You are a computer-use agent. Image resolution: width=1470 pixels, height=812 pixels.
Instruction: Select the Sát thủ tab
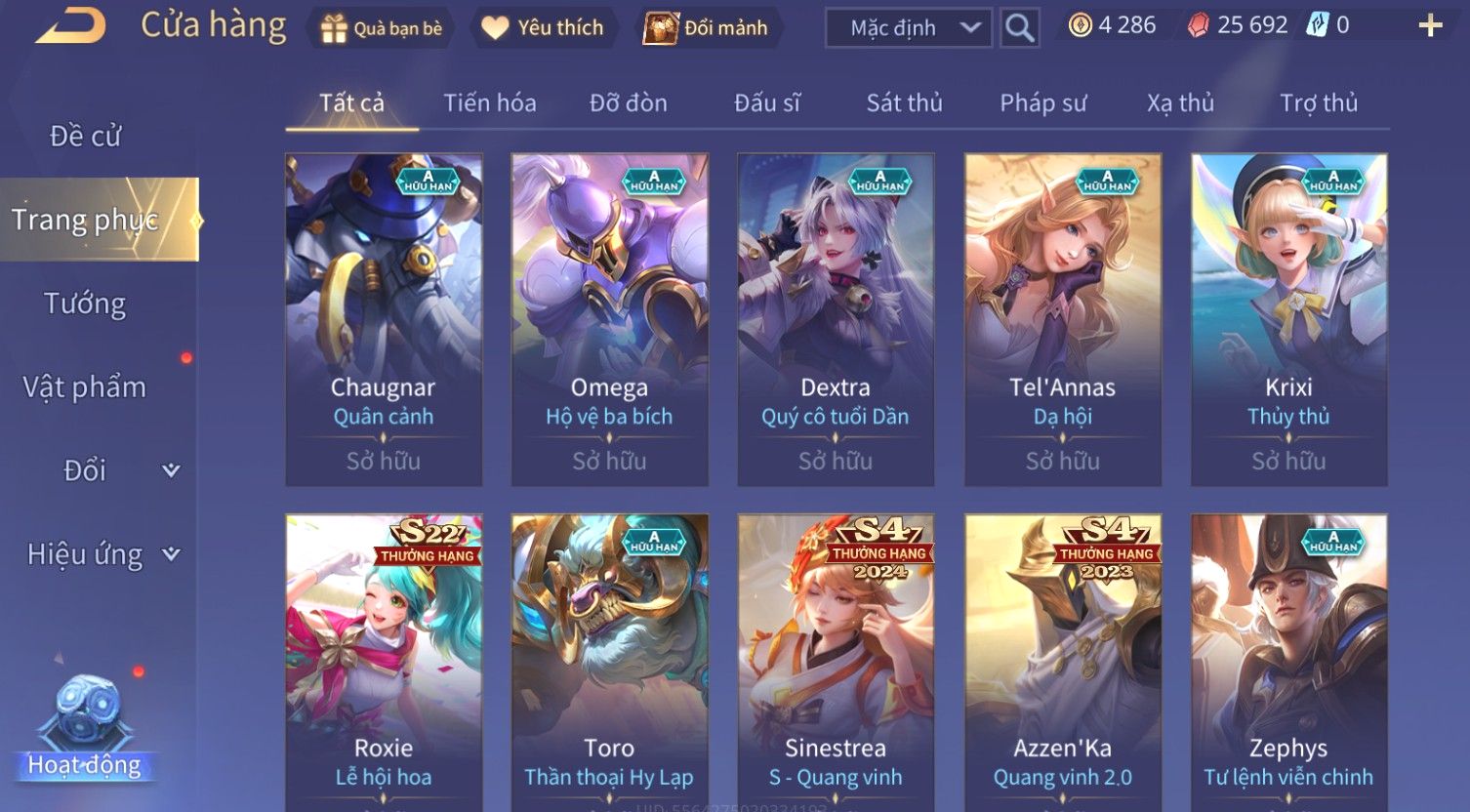pyautogui.click(x=904, y=102)
